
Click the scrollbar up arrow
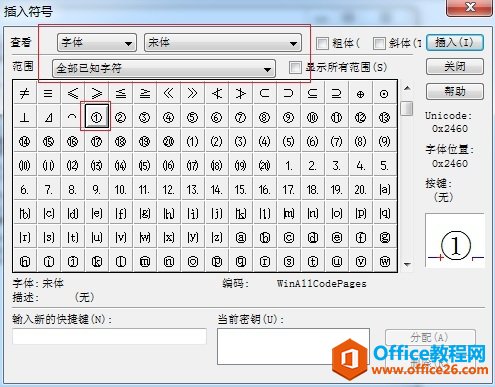coord(407,88)
